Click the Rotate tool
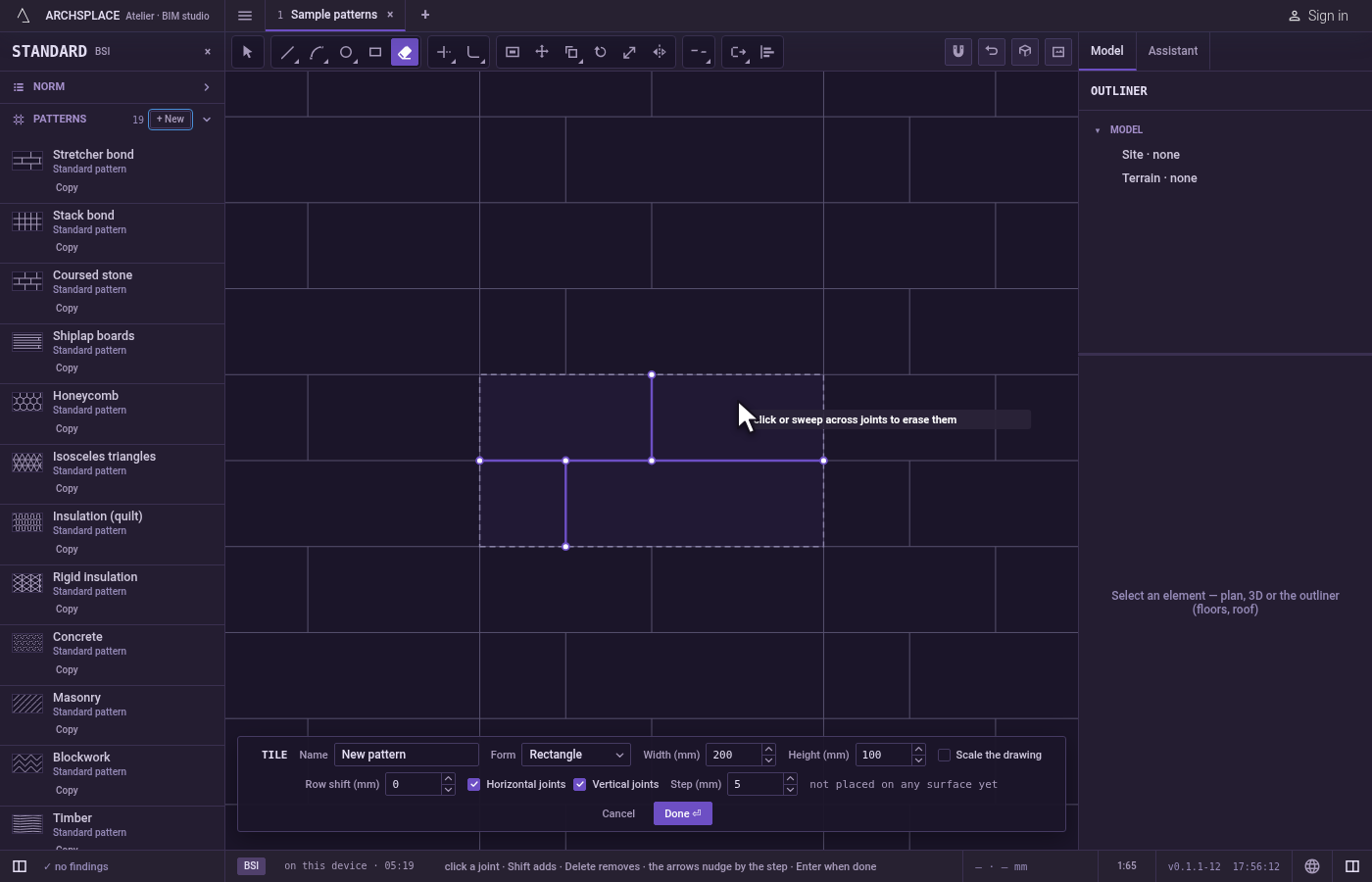This screenshot has height=882, width=1372. pyautogui.click(x=601, y=52)
